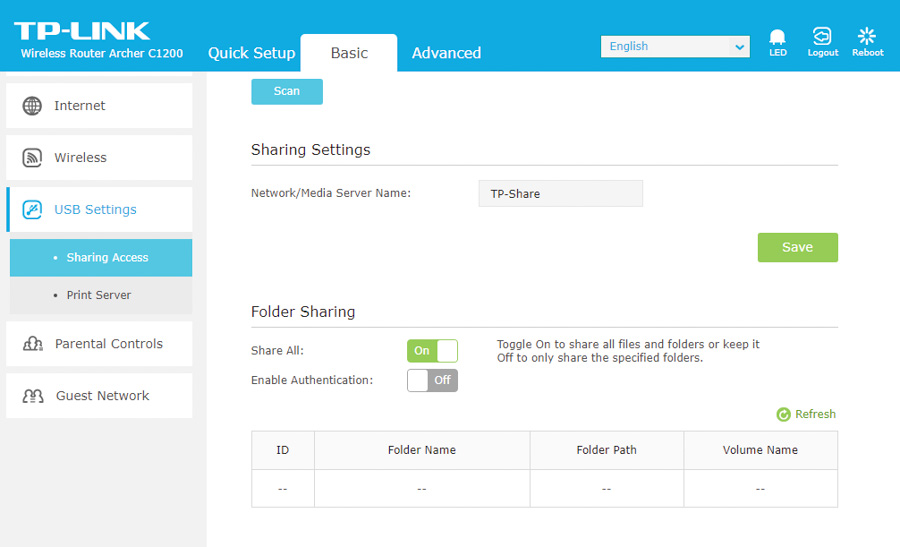Click the Guest Network people icon
Image resolution: width=900 pixels, height=547 pixels.
pos(33,396)
